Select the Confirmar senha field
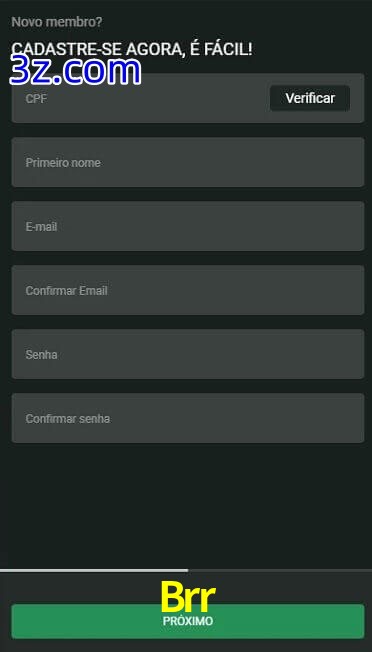 pos(188,418)
